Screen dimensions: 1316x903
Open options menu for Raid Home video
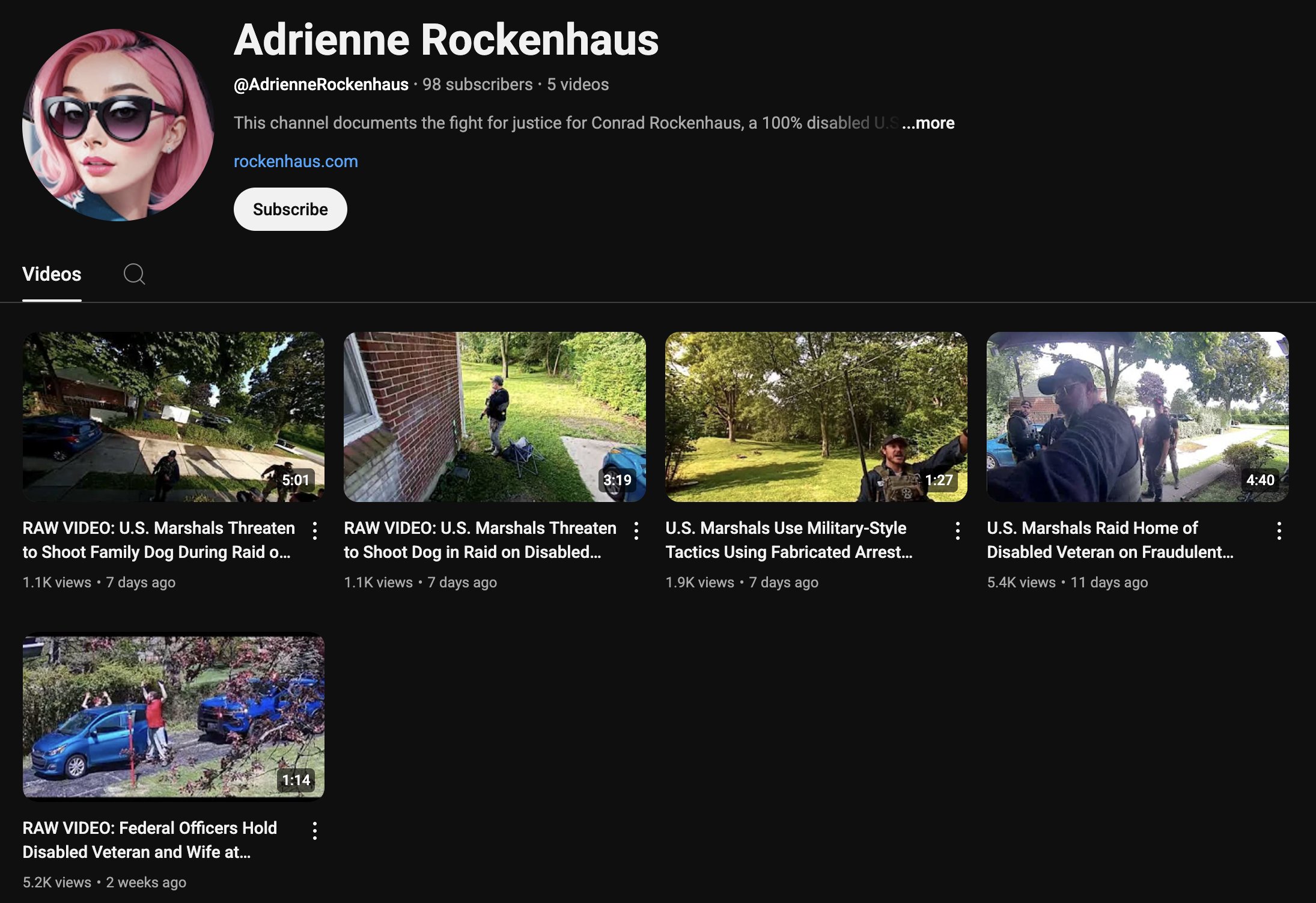tap(1279, 530)
